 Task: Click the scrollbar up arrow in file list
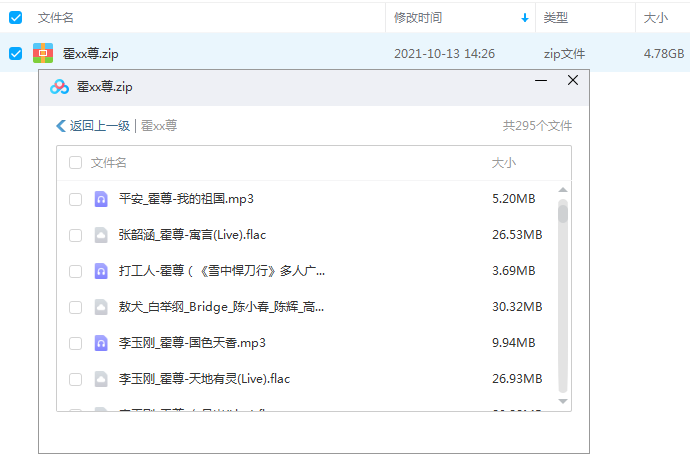pyautogui.click(x=563, y=190)
